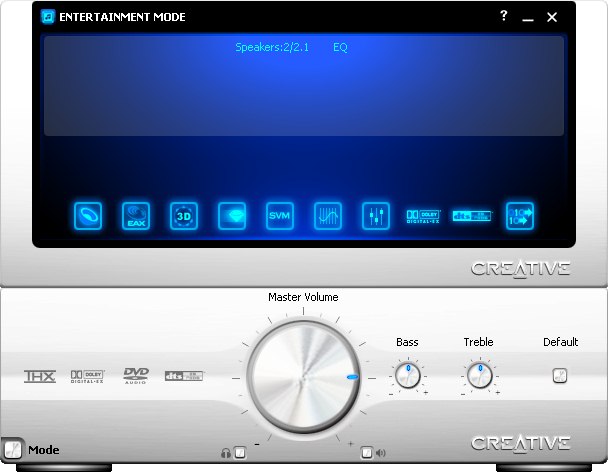Click the rightmost arrows icon in display
Image resolution: width=608 pixels, height=472 pixels.
[519, 216]
